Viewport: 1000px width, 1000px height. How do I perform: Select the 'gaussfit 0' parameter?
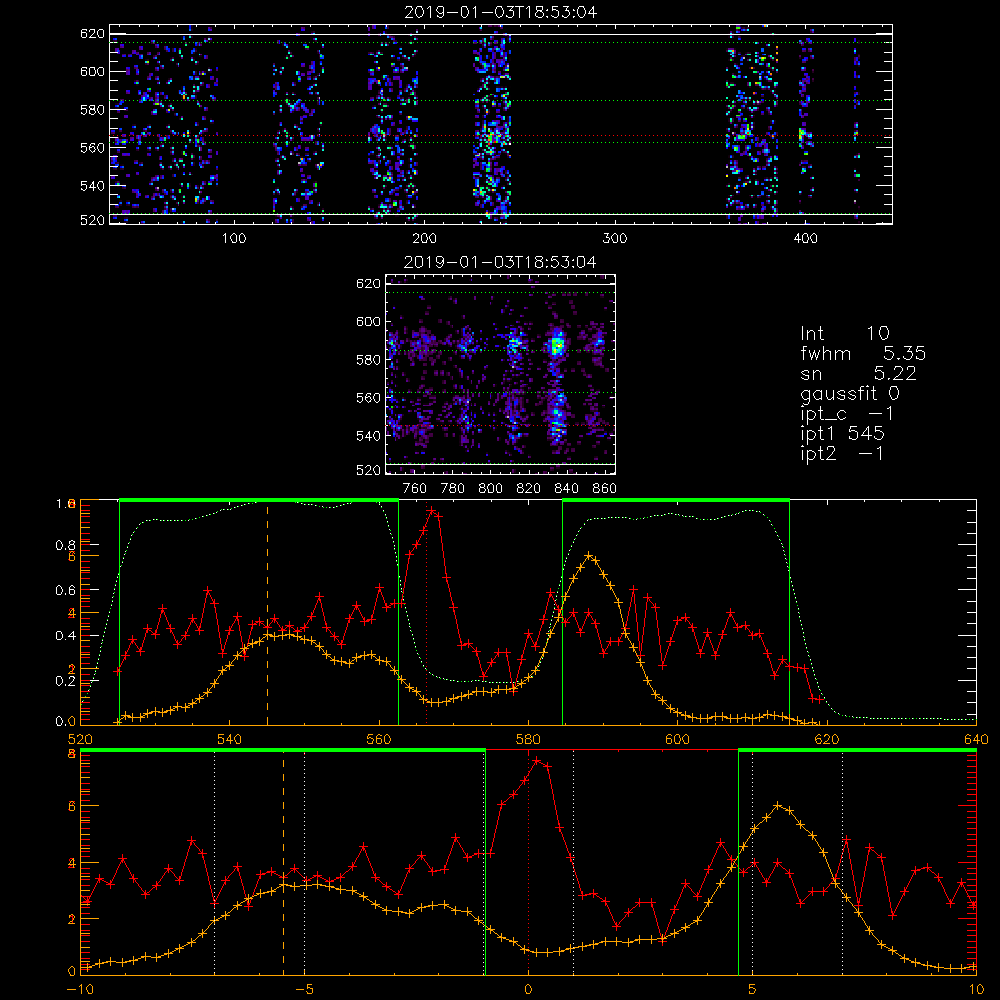click(849, 393)
